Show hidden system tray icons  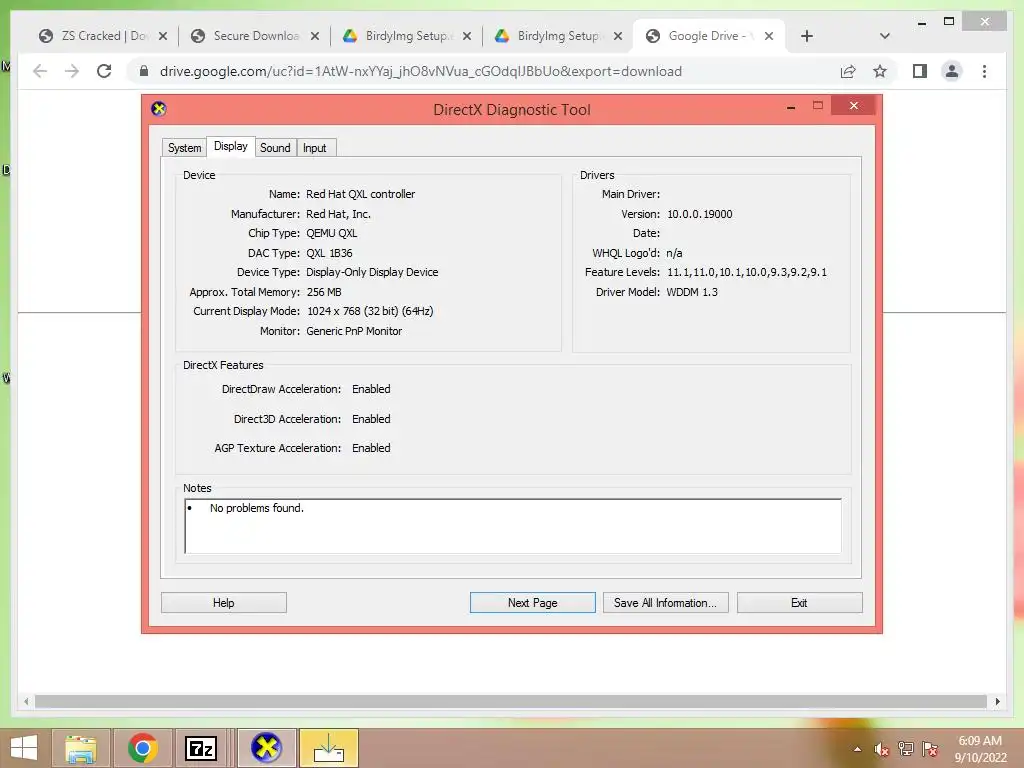click(x=857, y=749)
